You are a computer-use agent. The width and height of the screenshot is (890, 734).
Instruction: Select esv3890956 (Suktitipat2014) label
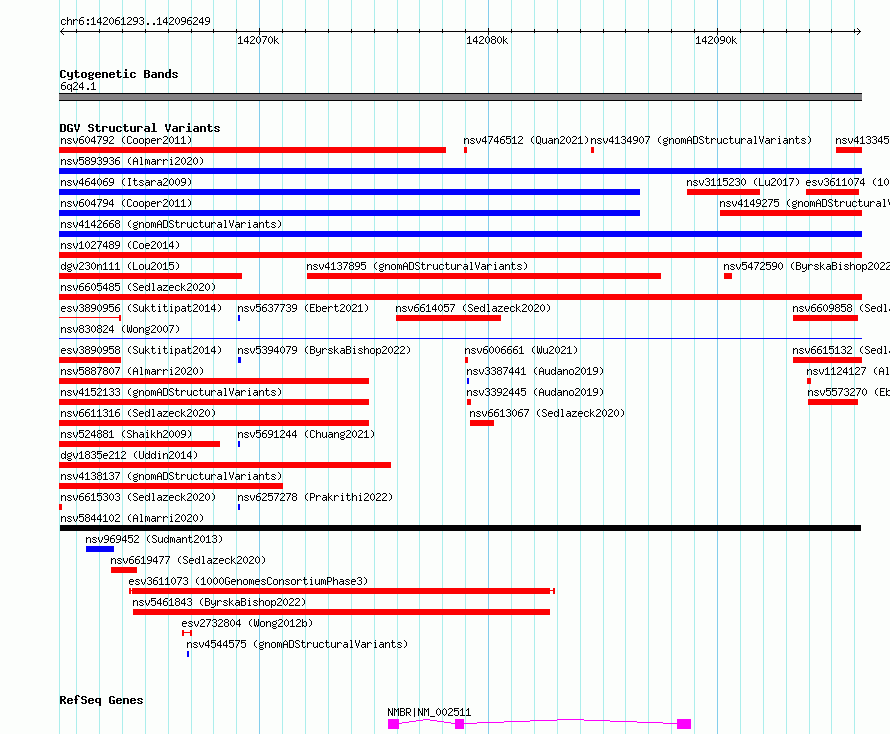(x=141, y=308)
